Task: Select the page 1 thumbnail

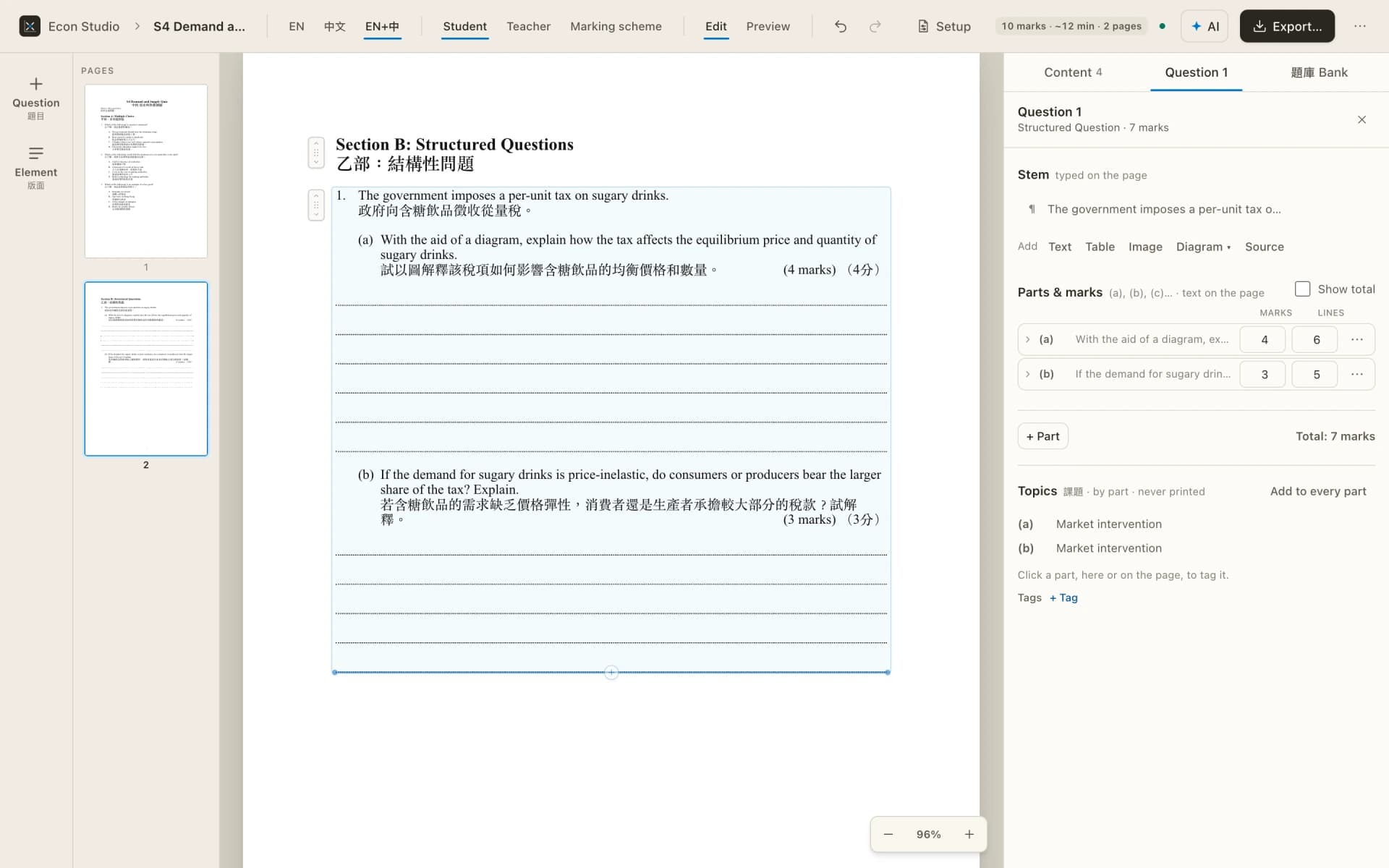Action: pos(146,171)
